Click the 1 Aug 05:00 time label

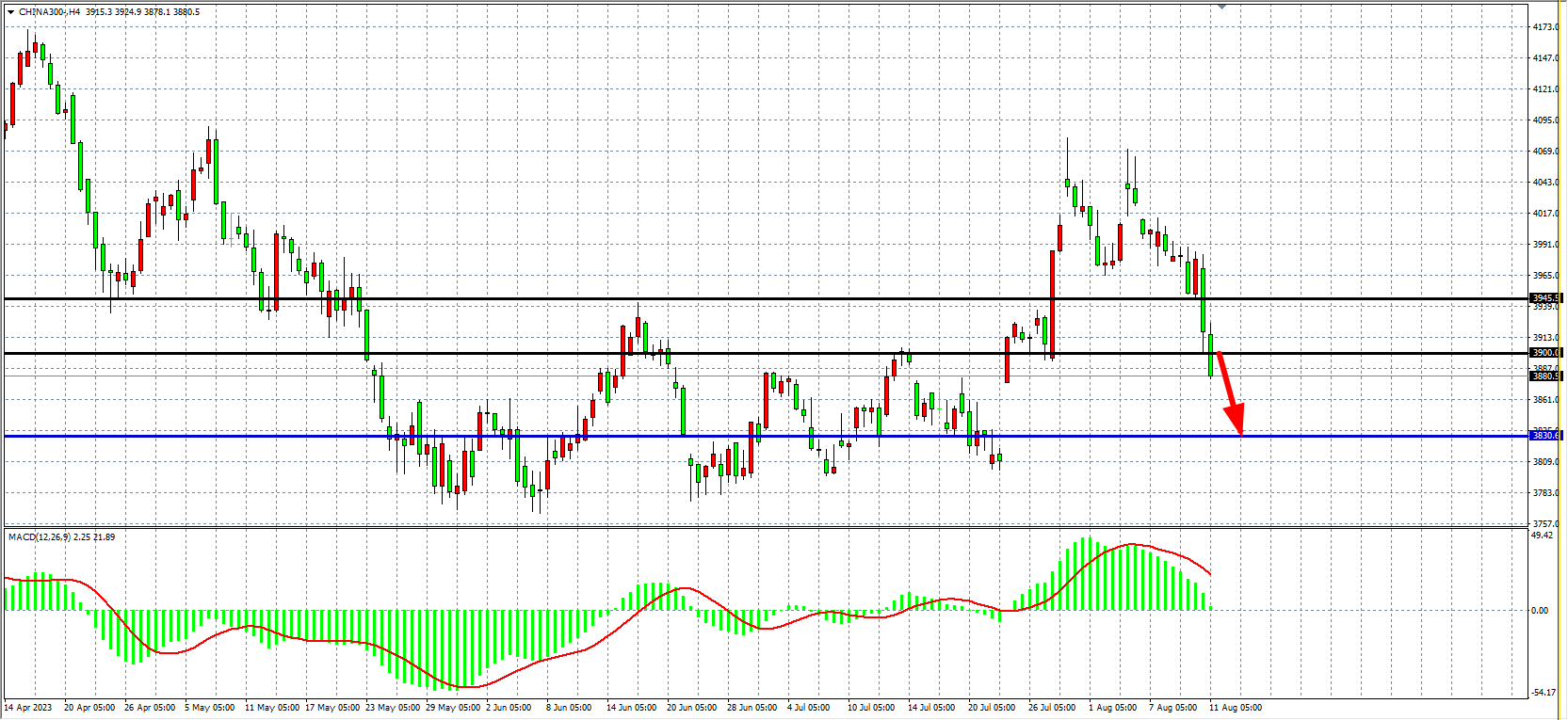click(x=1112, y=708)
